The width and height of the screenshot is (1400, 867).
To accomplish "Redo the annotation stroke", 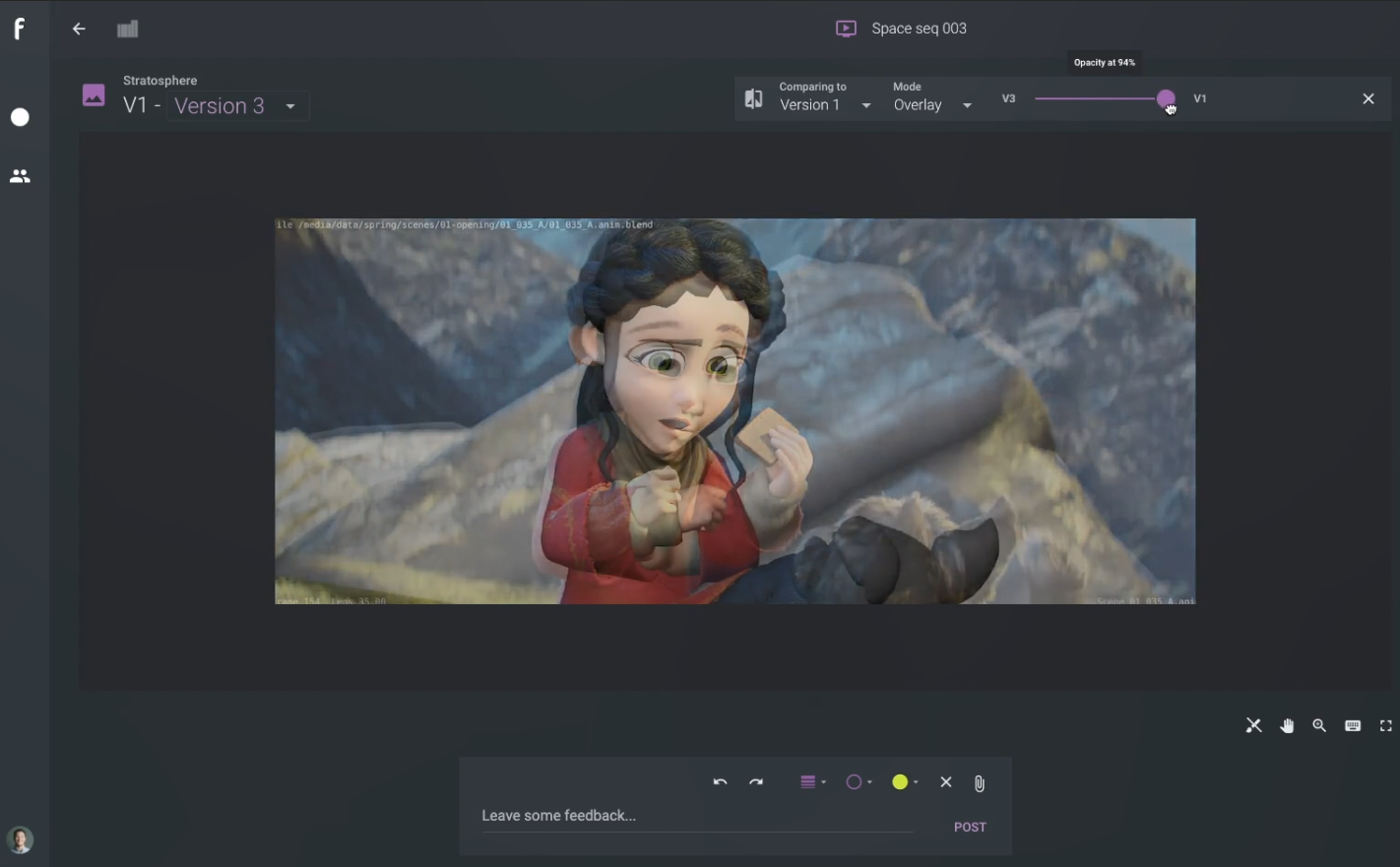I will [756, 782].
